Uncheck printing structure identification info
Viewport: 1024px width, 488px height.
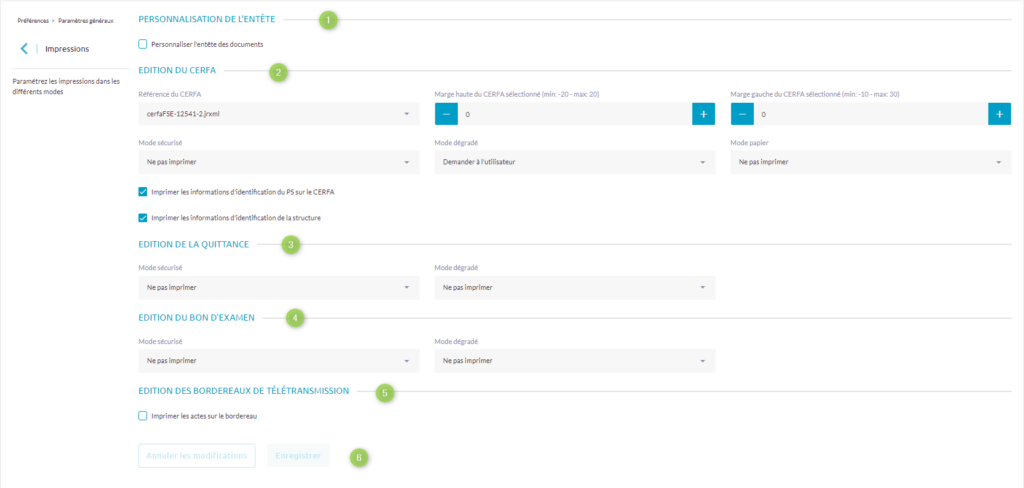(x=143, y=216)
